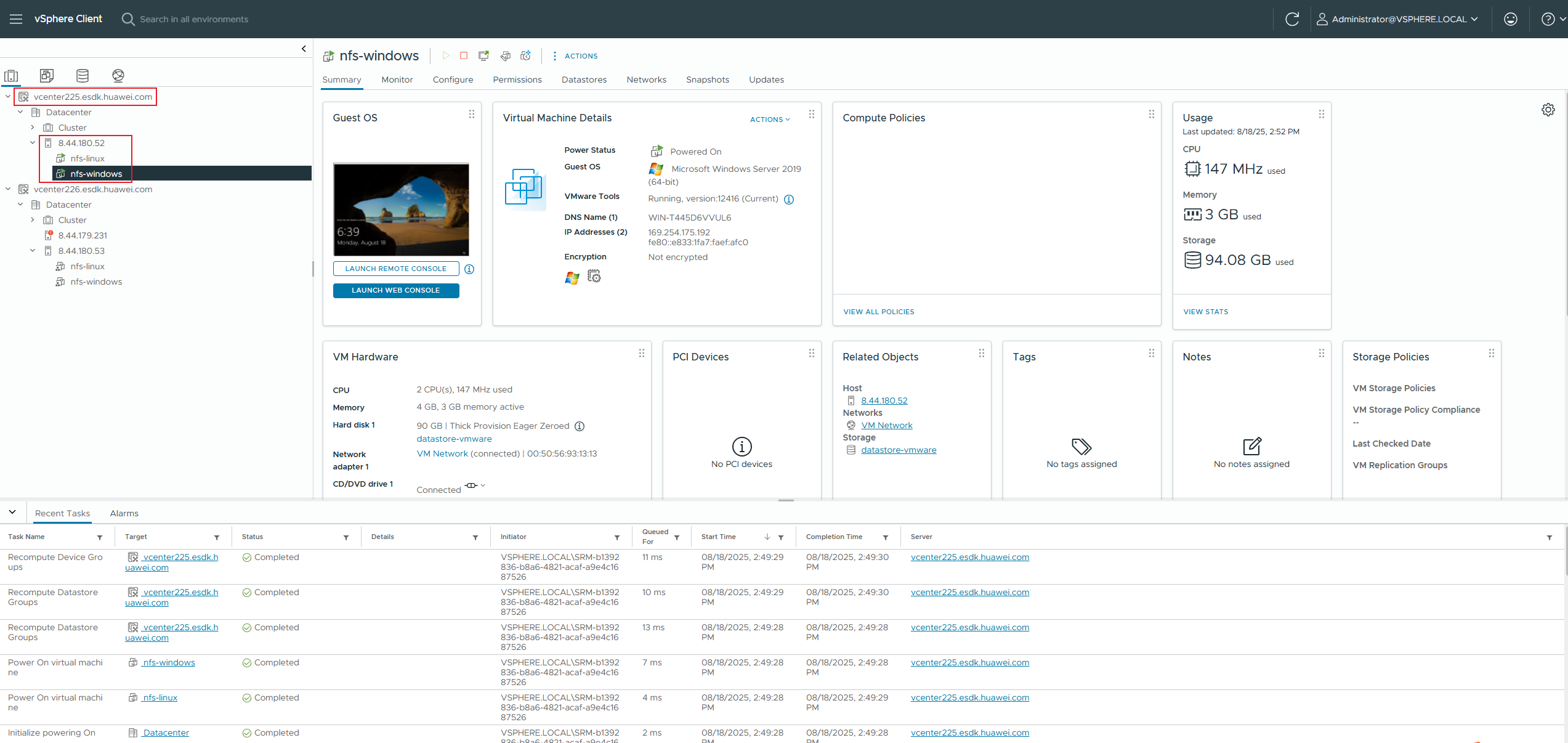Open Datacenter target link in tasks
Screen dimensions: 1568x743
click(x=166, y=733)
